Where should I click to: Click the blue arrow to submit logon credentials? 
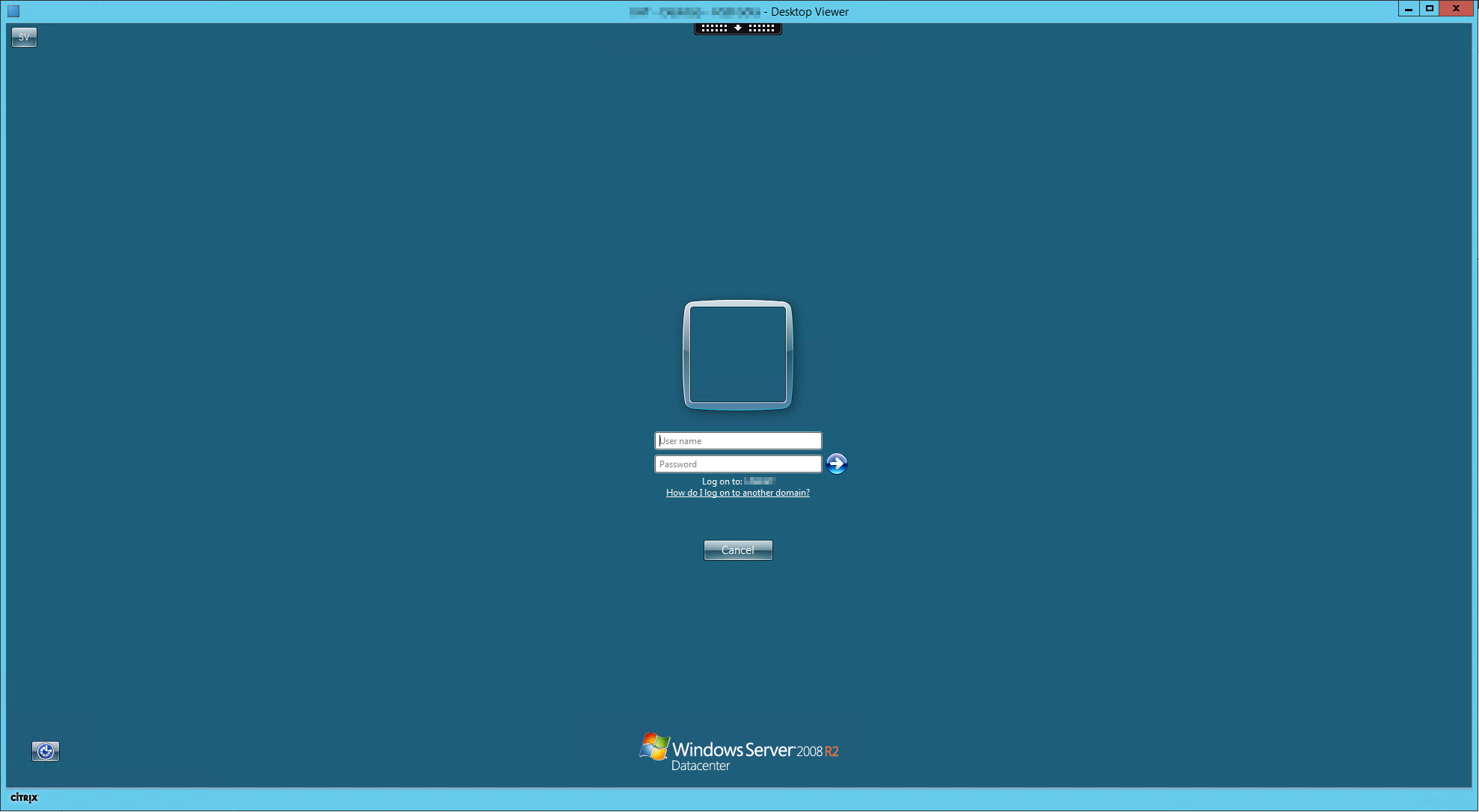tap(837, 464)
